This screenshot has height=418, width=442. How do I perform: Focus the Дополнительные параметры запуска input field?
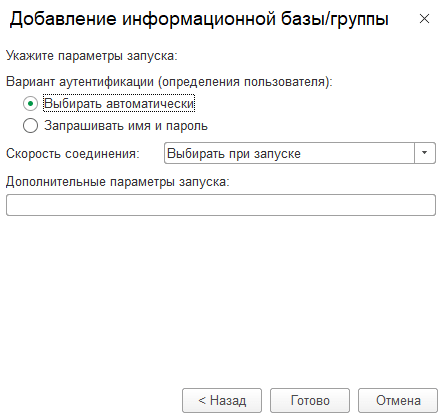pyautogui.click(x=221, y=205)
